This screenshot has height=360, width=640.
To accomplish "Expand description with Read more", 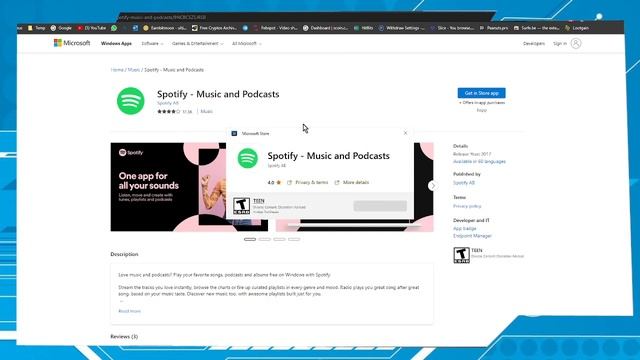I will coord(129,311).
